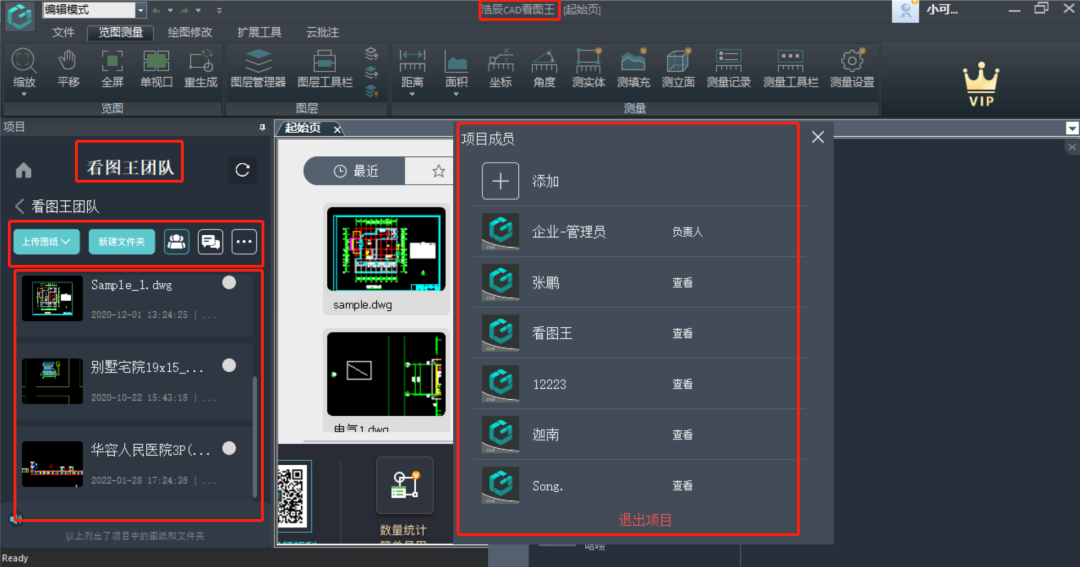This screenshot has width=1080, height=567.
Task: Select the 坐标 coordinate tool
Action: 500,67
